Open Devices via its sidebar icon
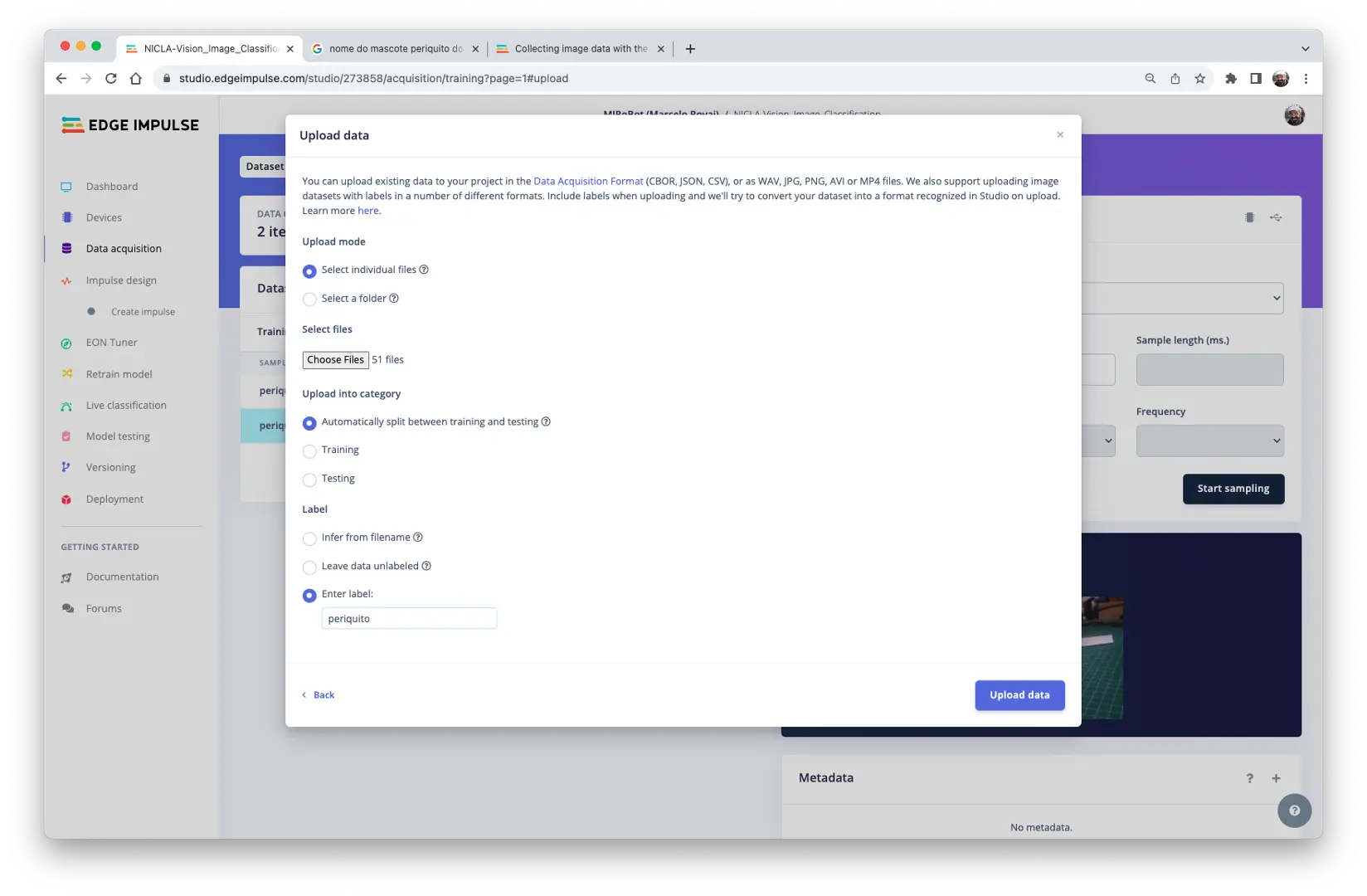 tap(66, 217)
